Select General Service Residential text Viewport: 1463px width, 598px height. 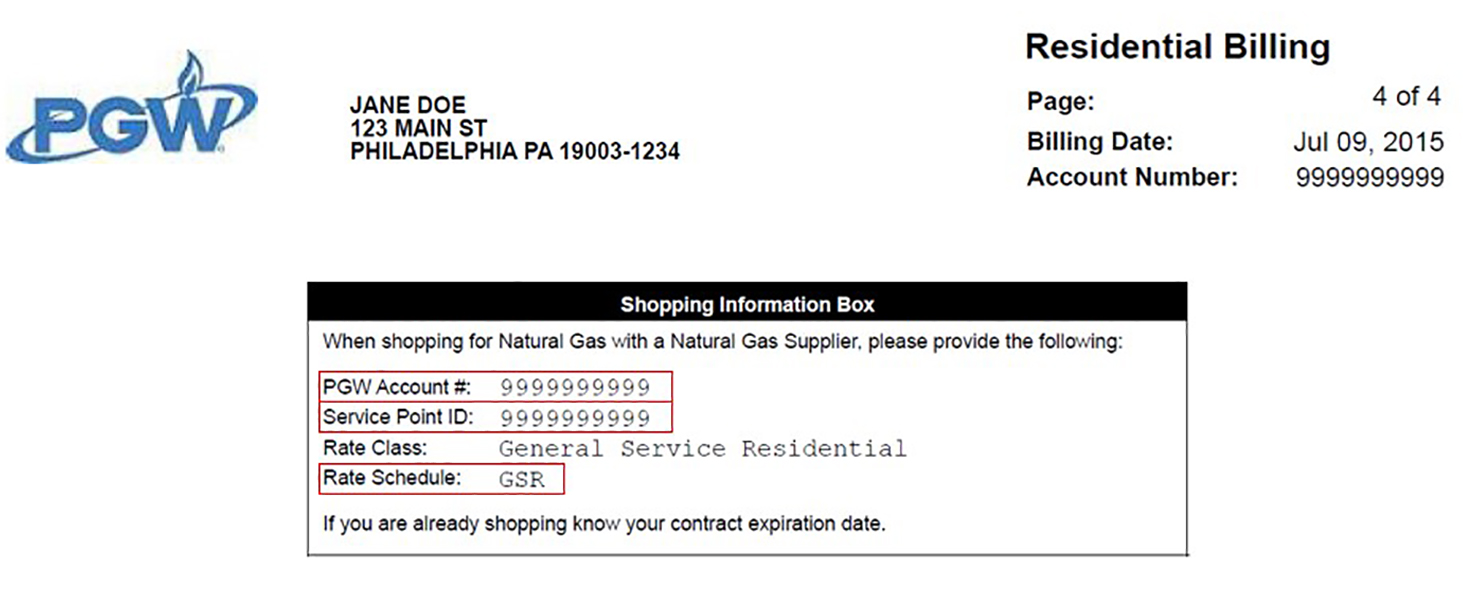pos(702,449)
